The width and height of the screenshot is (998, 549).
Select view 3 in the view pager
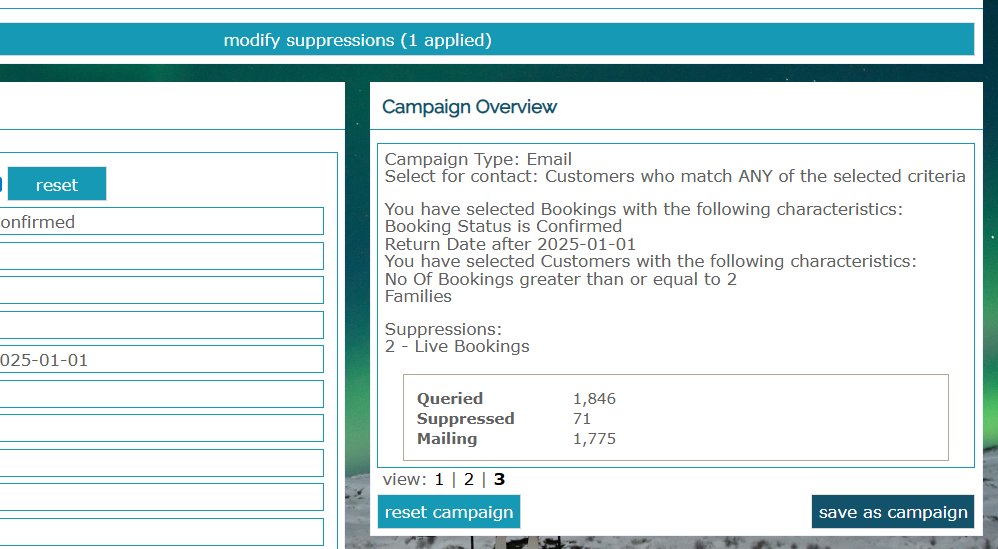click(499, 480)
